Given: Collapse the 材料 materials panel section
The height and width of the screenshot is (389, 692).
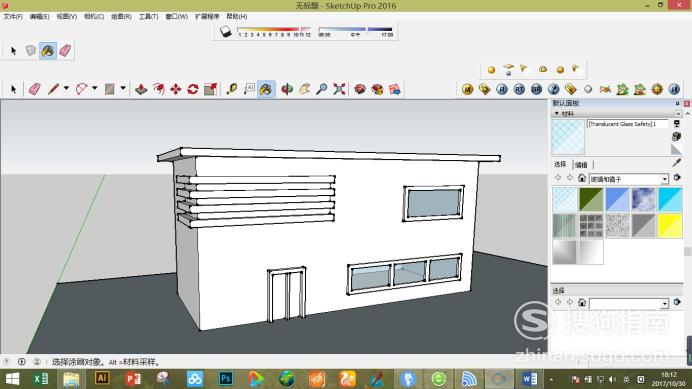Looking at the screenshot, I should point(557,113).
